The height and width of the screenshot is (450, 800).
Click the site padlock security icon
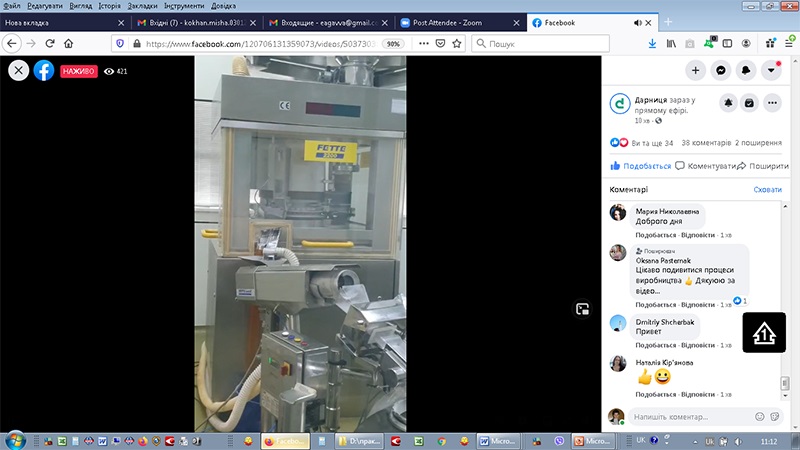point(136,43)
